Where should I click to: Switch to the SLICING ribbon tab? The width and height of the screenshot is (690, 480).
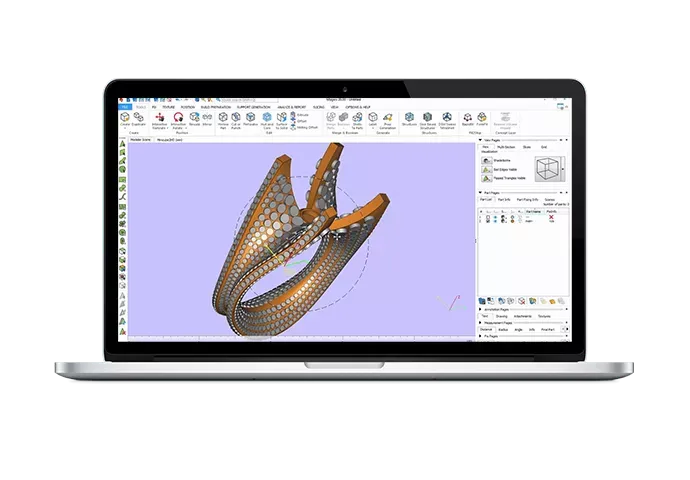319,107
